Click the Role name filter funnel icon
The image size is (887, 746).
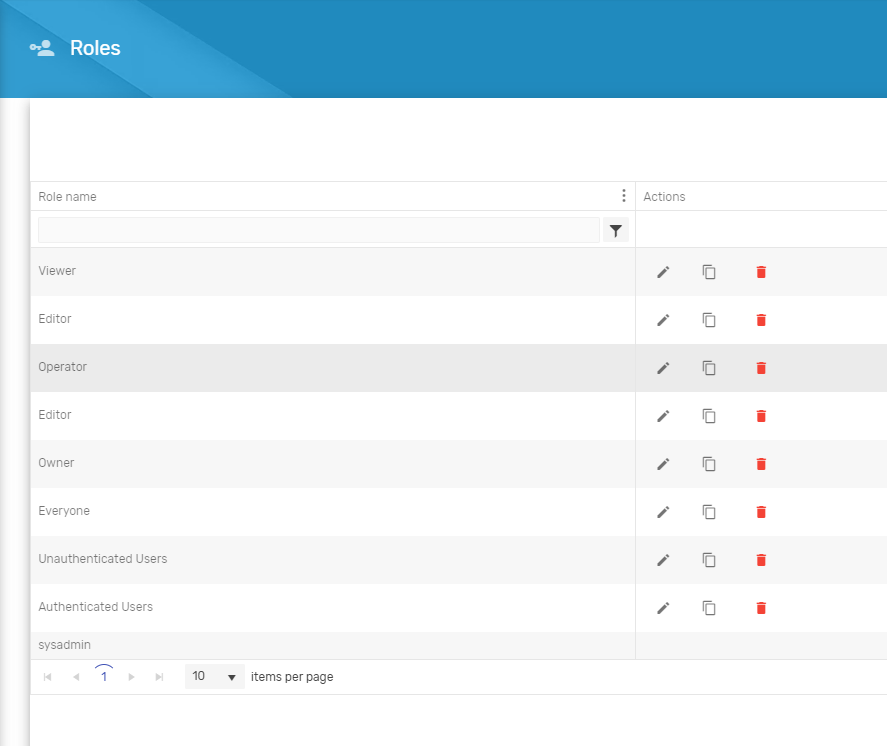(615, 230)
